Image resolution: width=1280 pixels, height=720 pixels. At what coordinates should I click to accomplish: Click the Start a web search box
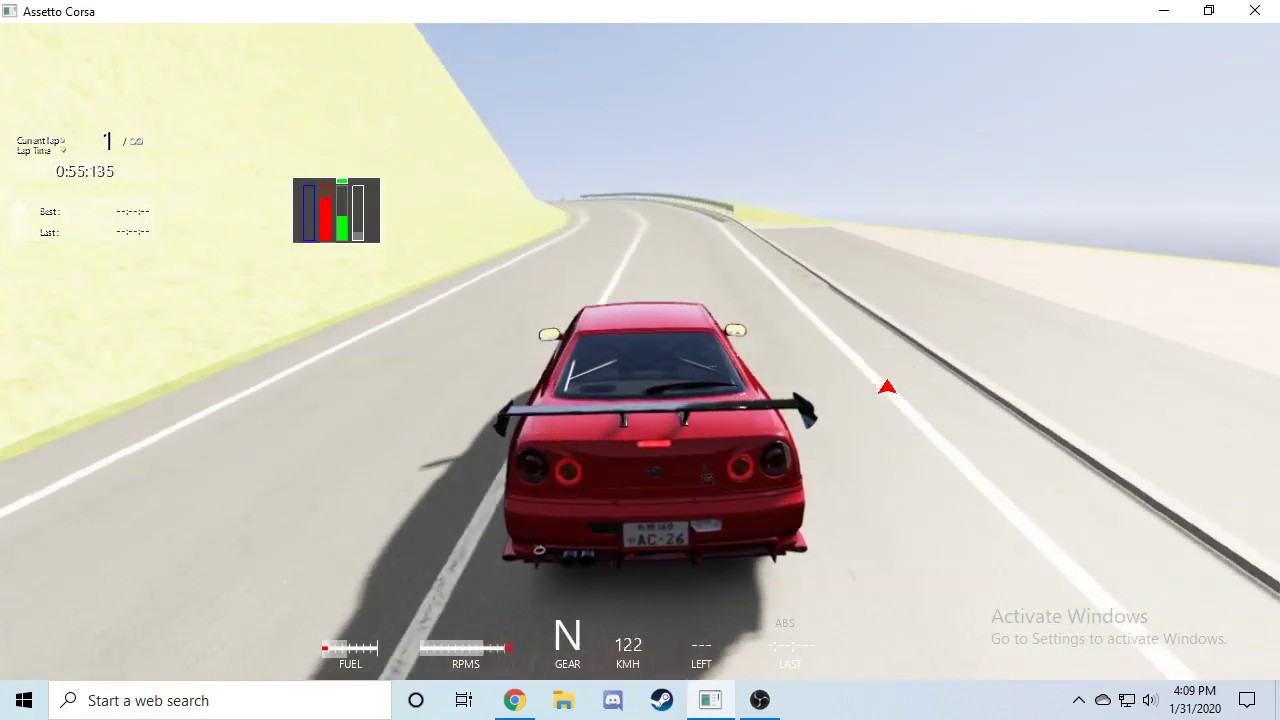(220, 700)
